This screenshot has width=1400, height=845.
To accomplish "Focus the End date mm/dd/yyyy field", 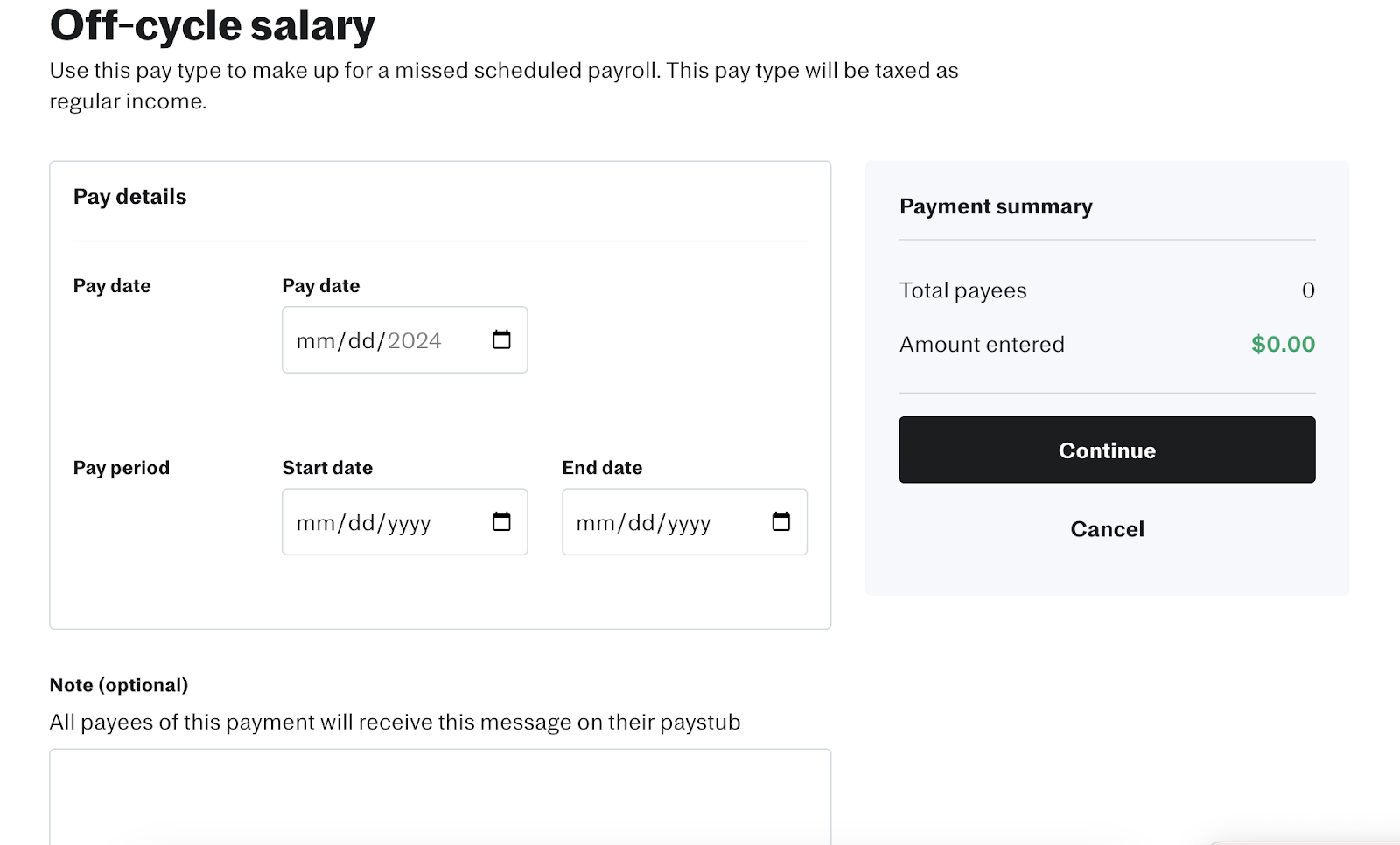I will pyautogui.click(x=685, y=522).
